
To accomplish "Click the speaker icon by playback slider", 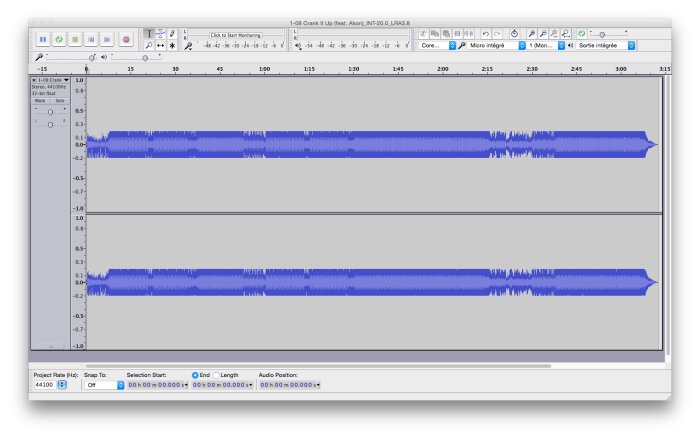I will click(x=104, y=57).
